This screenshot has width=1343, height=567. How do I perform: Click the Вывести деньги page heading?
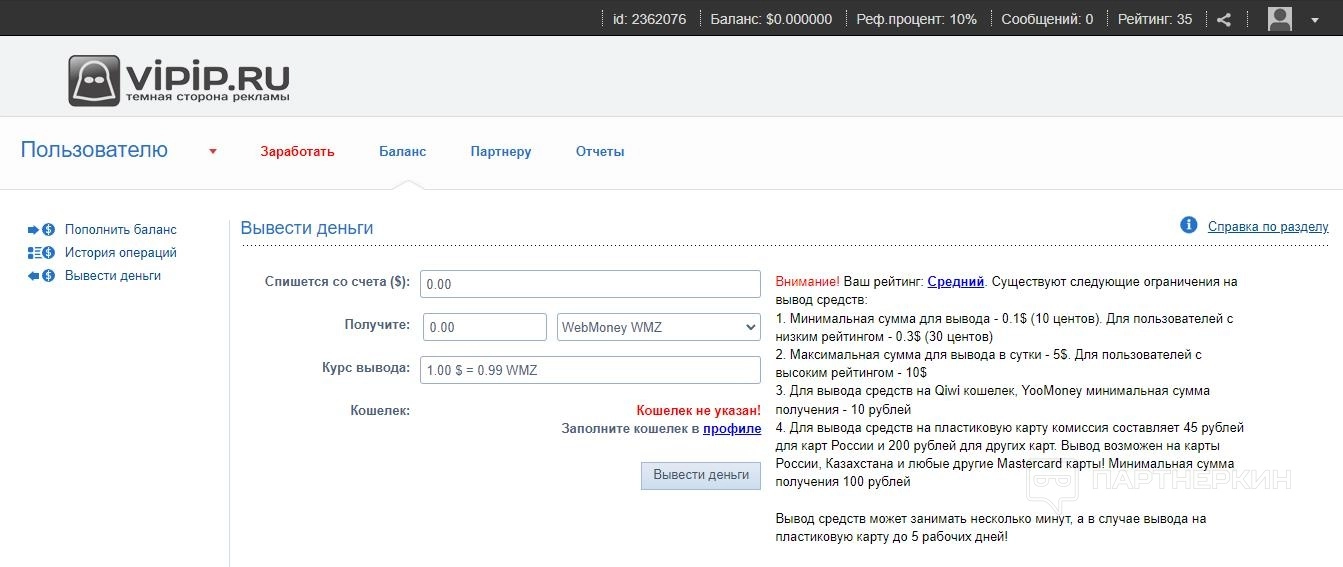[x=307, y=228]
